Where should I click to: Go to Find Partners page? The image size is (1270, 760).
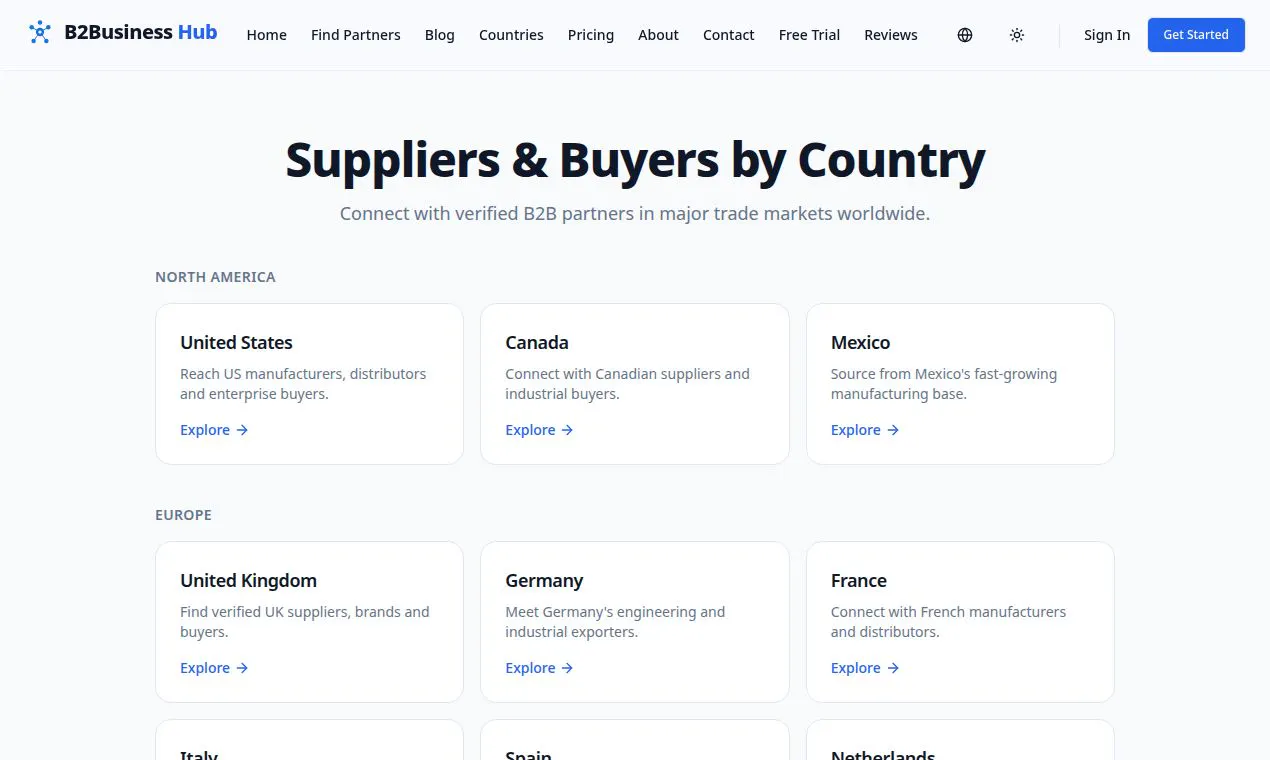(x=356, y=35)
